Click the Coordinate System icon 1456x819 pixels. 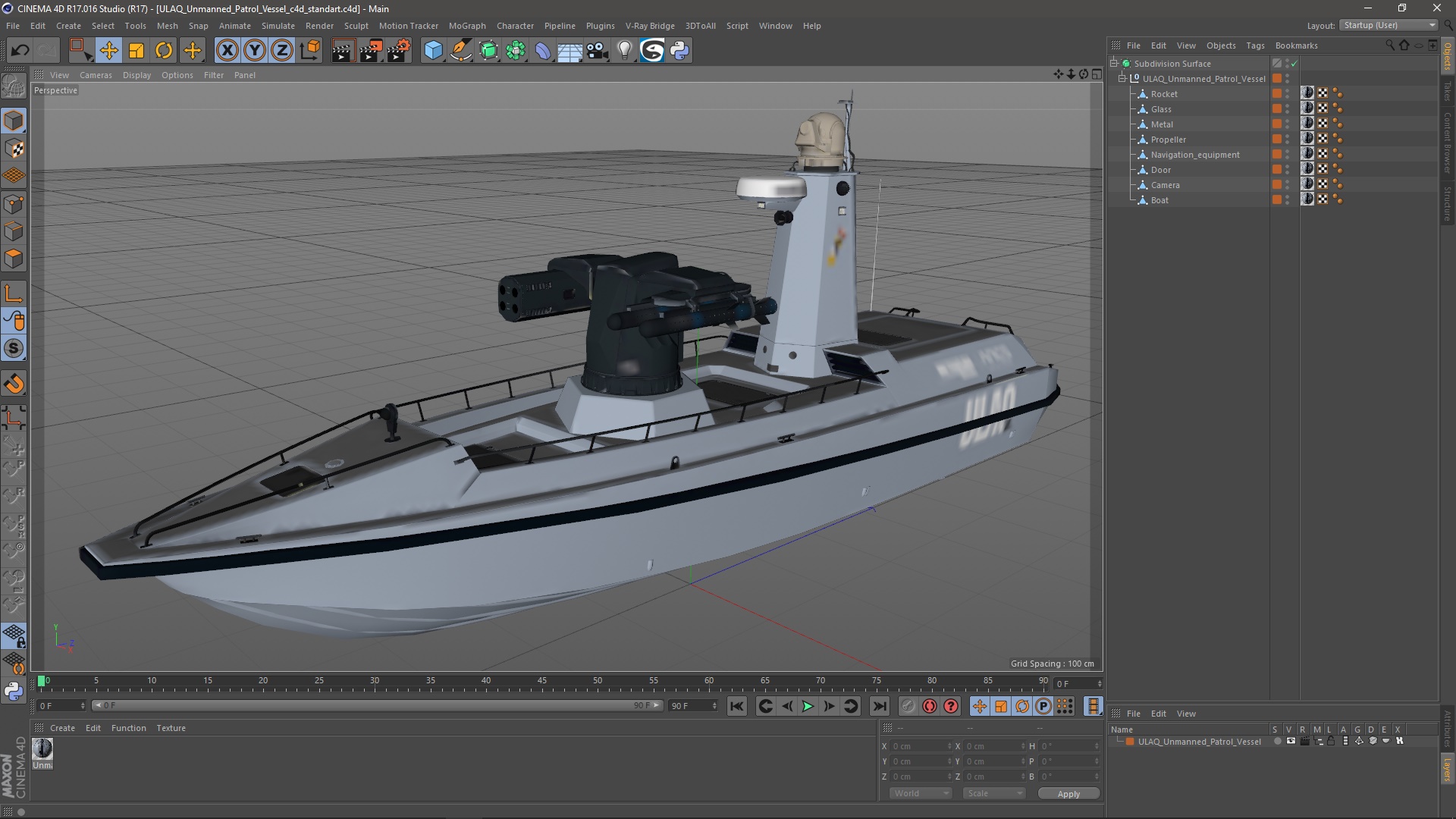[309, 51]
